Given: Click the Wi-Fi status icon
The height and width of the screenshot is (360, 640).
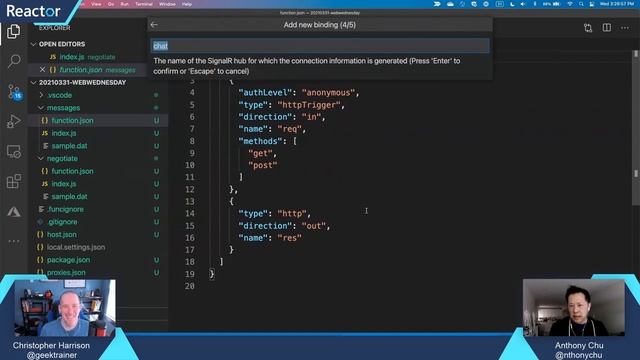Looking at the screenshot, I should point(570,4).
